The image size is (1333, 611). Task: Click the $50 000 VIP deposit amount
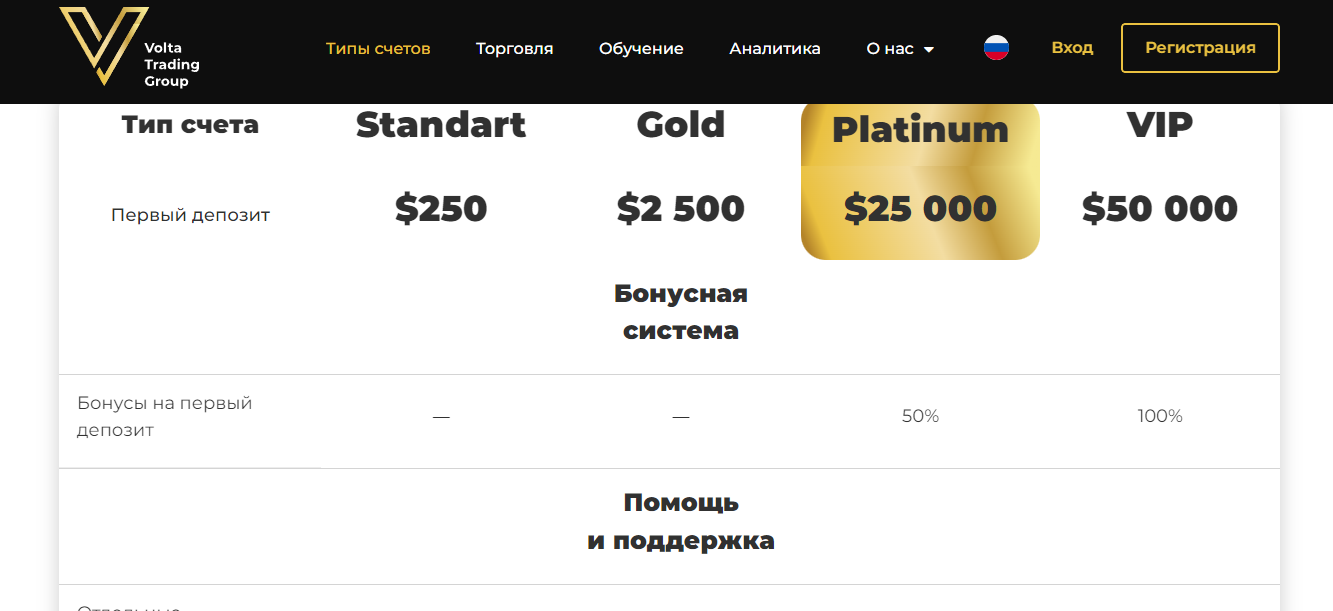[x=1160, y=208]
